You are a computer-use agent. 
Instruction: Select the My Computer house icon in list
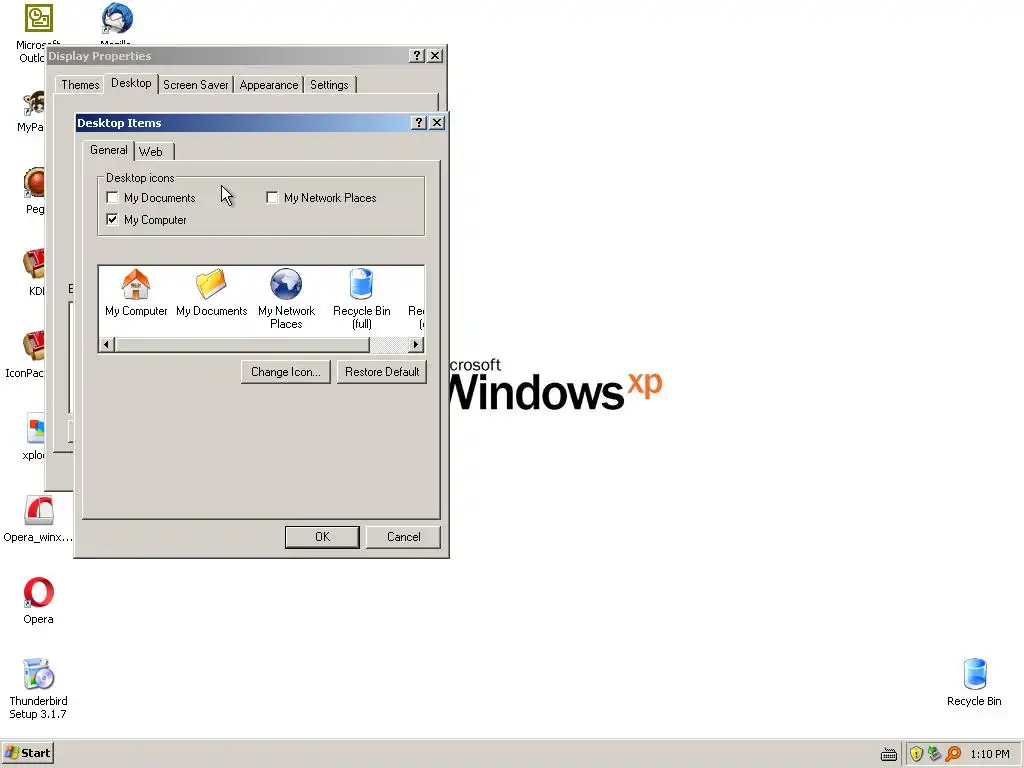(136, 285)
